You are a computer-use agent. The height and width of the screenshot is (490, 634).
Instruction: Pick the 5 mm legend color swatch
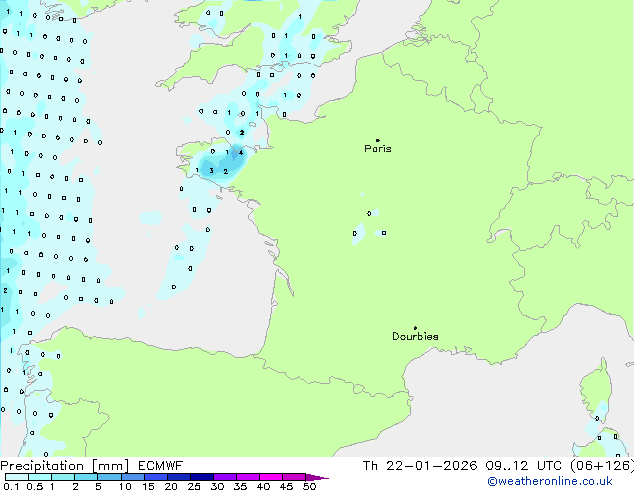click(109, 477)
